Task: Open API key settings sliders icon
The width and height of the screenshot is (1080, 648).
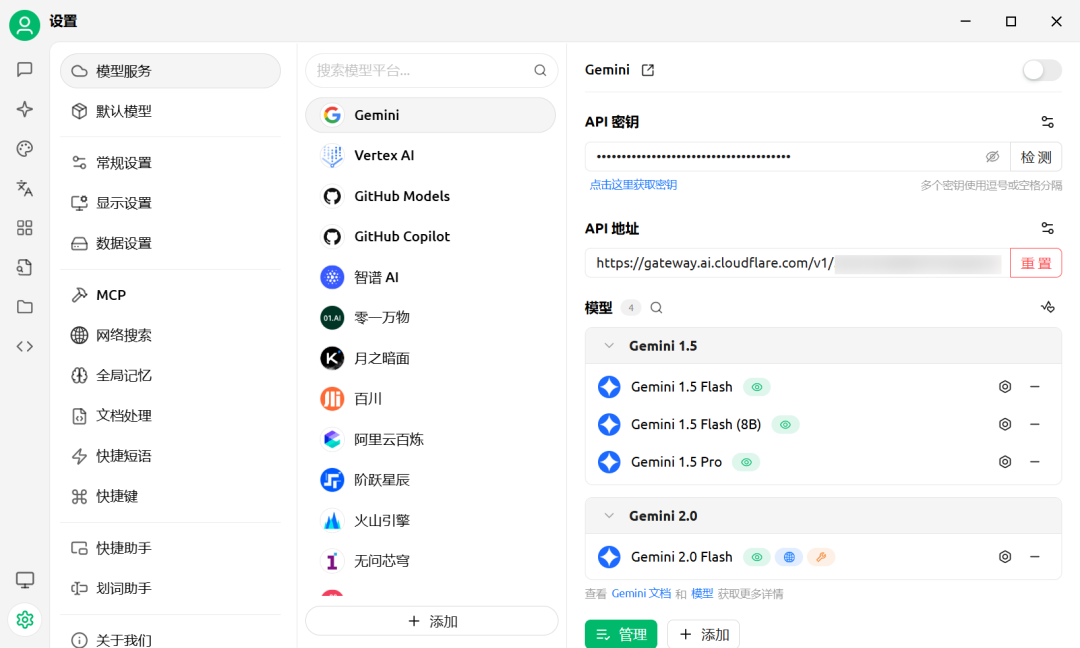Action: point(1048,122)
